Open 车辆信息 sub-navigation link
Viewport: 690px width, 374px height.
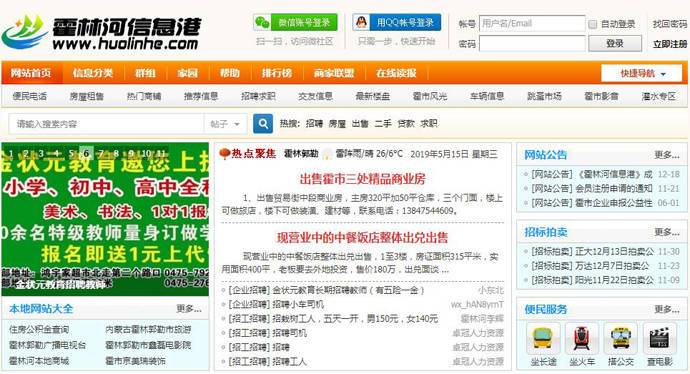click(x=487, y=96)
